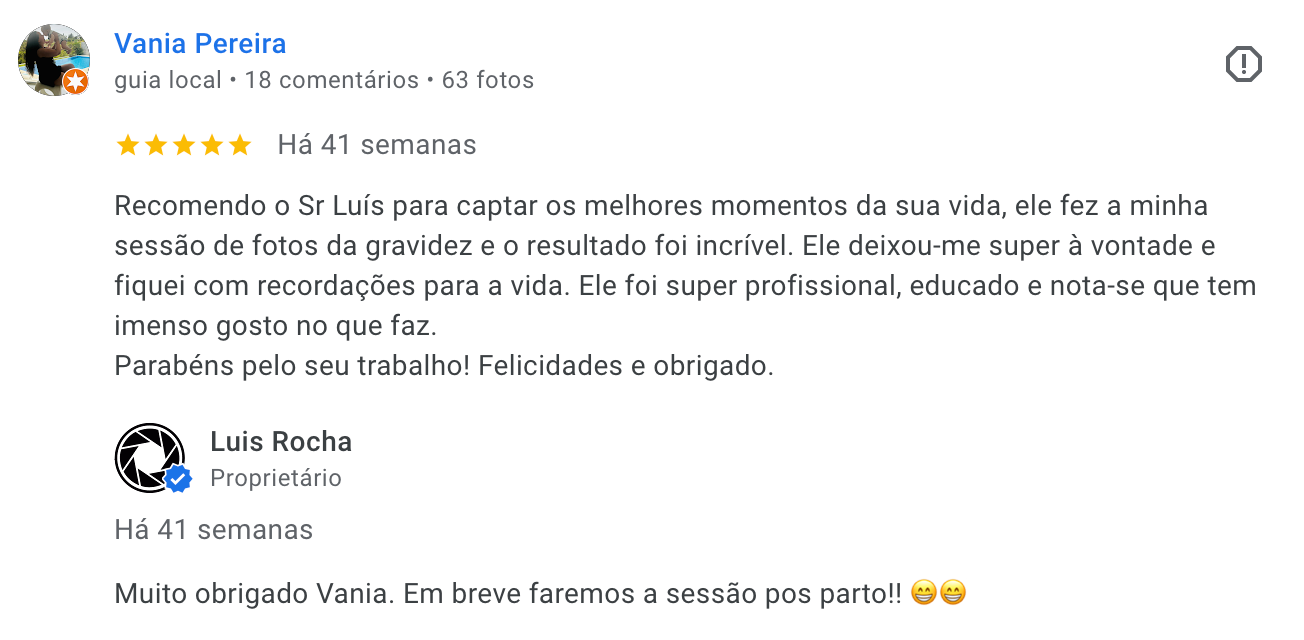
Task: Select the Luis Rocha owner name
Action: coord(280,441)
